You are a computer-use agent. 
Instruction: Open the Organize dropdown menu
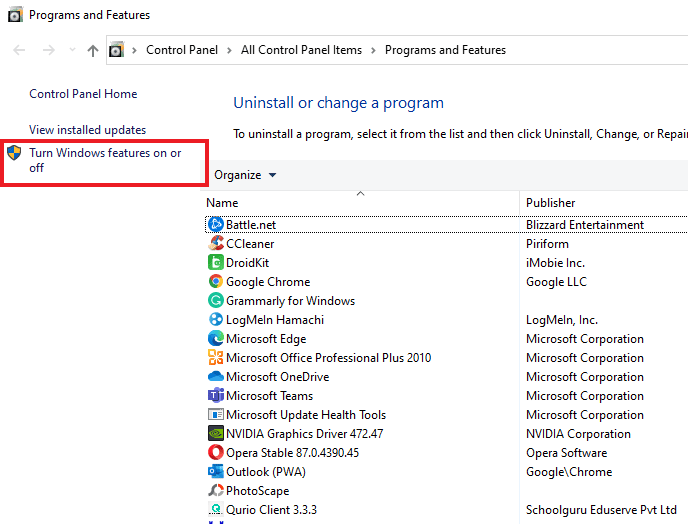tap(245, 175)
